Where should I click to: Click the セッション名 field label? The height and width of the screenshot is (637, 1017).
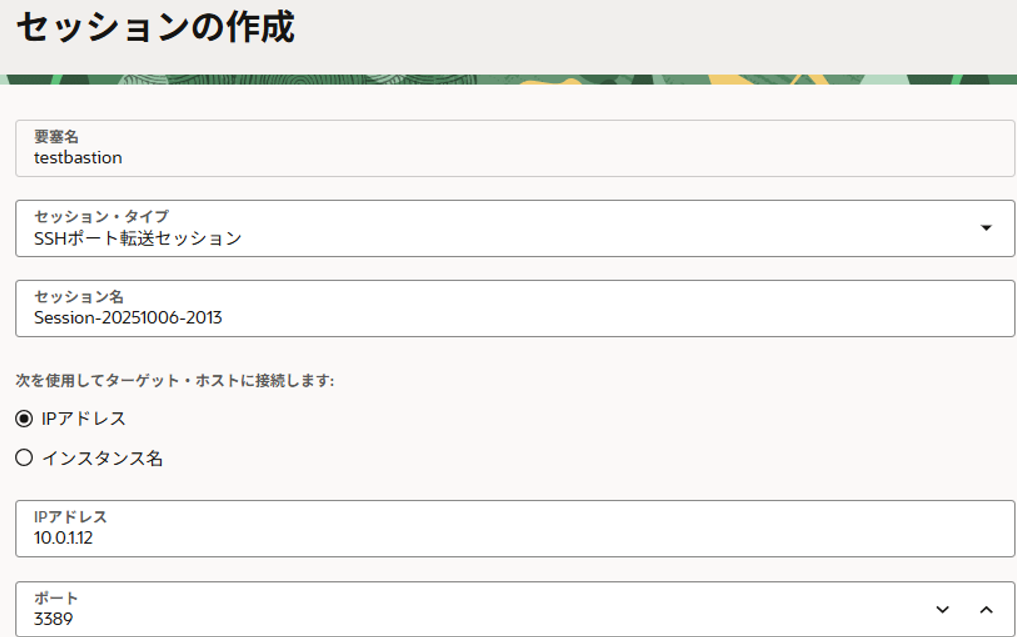[x=78, y=297]
